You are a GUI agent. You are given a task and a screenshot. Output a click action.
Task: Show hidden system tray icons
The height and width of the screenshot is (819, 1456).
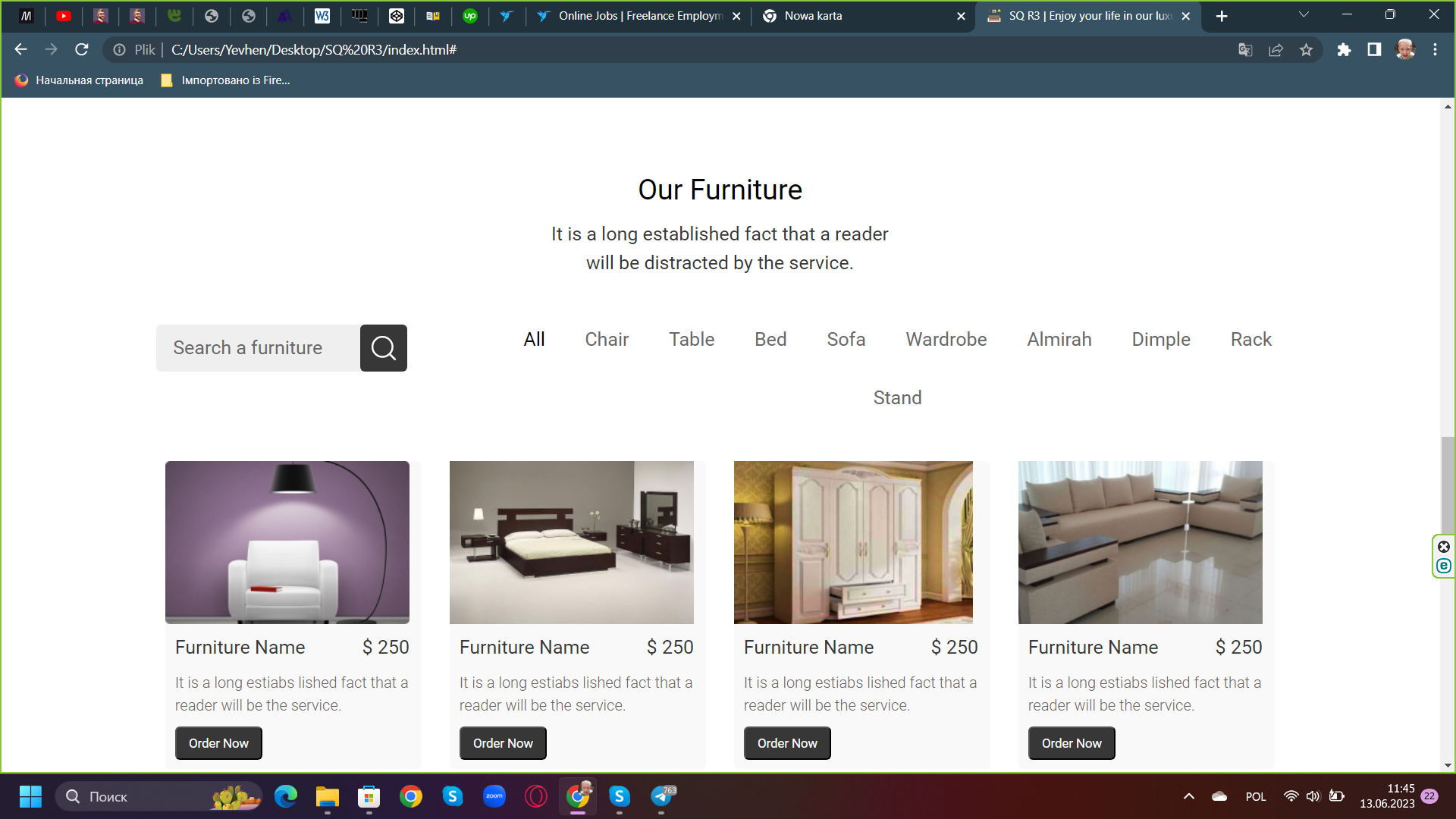[1189, 796]
